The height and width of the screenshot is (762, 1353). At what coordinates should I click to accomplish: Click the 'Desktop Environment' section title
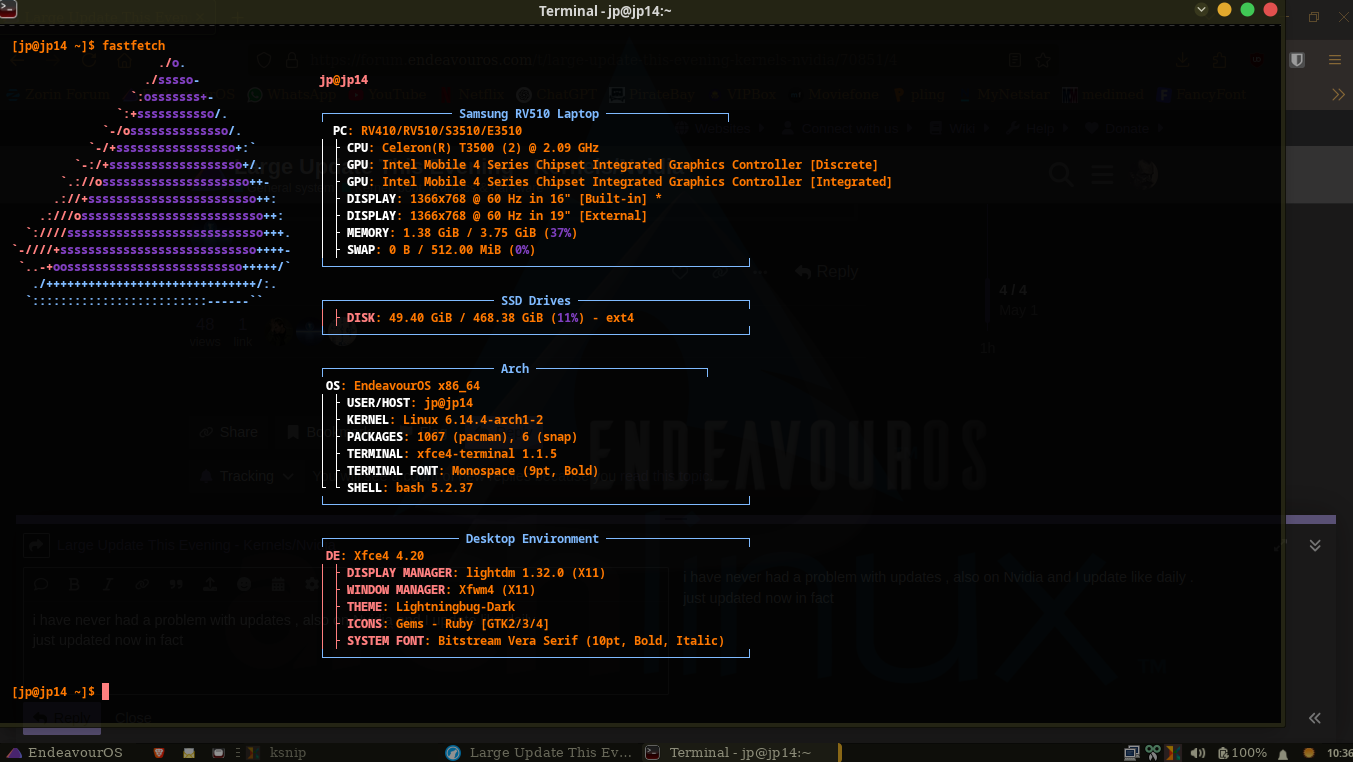point(532,539)
